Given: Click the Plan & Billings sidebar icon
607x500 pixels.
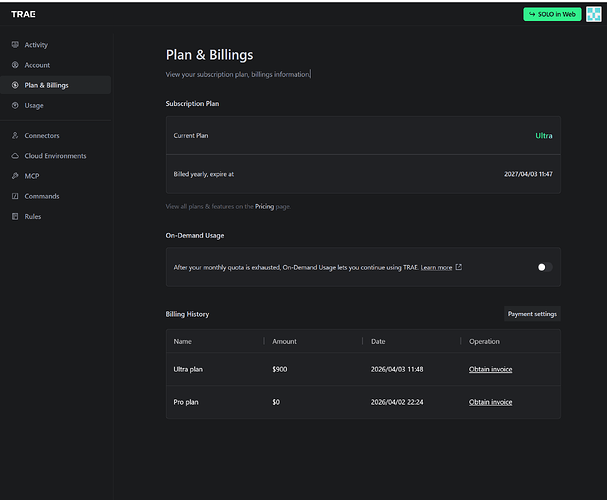Looking at the screenshot, I should (15, 85).
